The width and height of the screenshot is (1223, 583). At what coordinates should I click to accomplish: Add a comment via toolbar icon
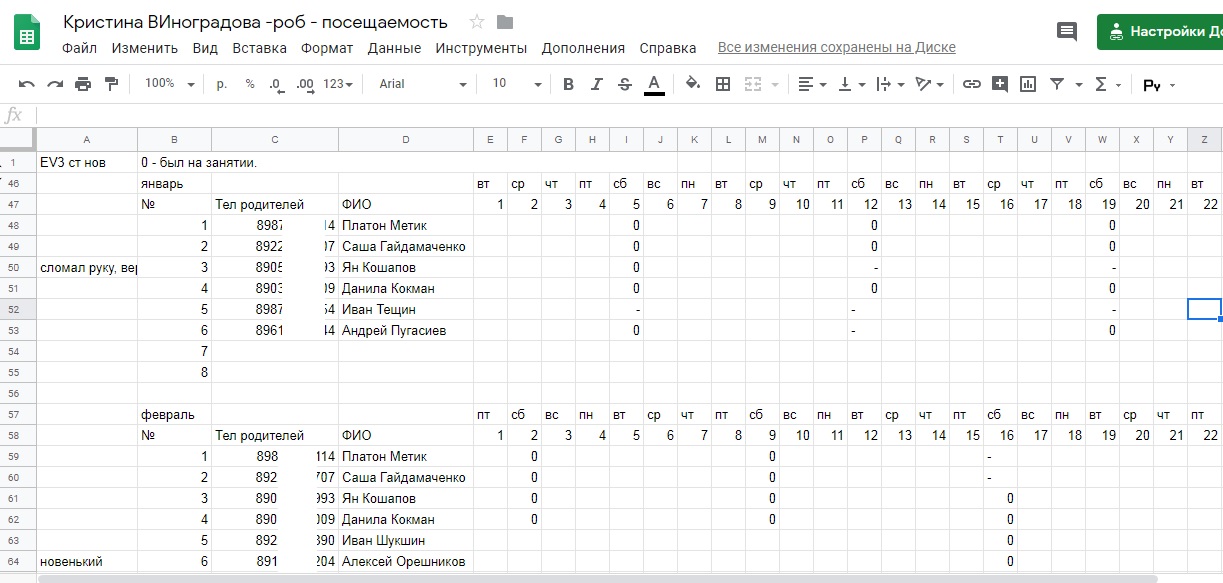pos(999,85)
